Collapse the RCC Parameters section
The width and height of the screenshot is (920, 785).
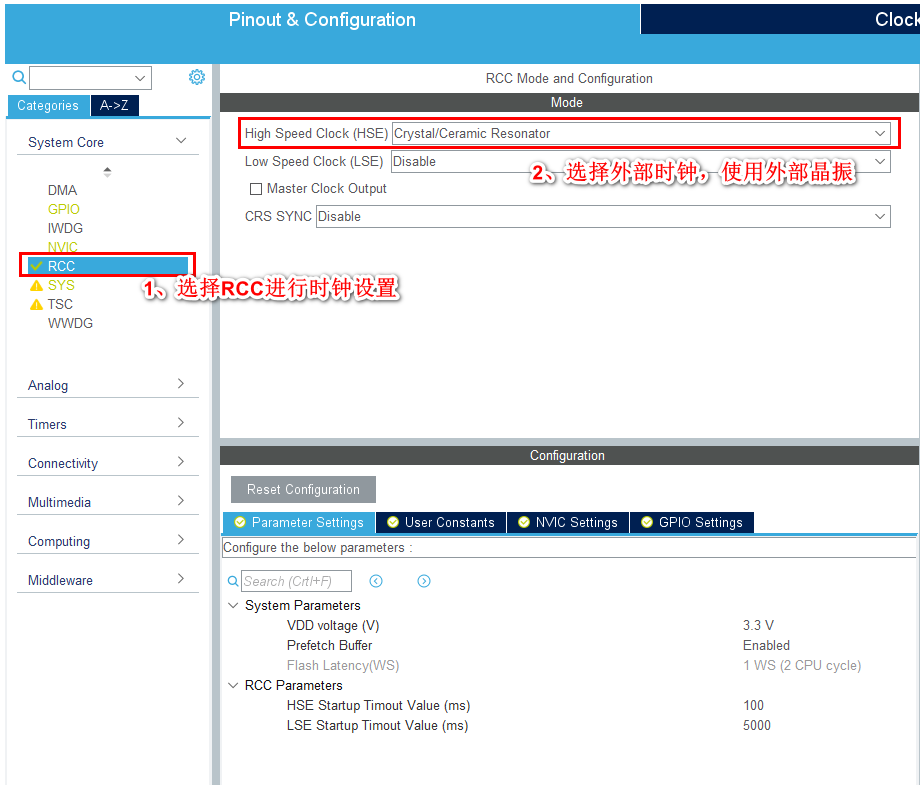coord(233,685)
